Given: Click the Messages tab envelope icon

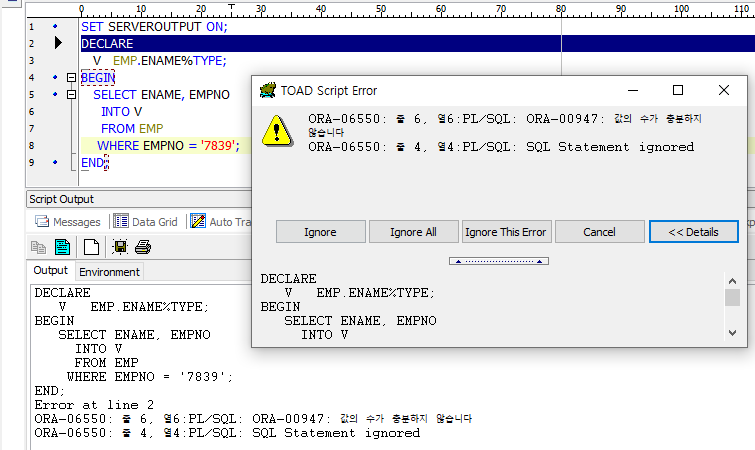Looking at the screenshot, I should click(42, 221).
